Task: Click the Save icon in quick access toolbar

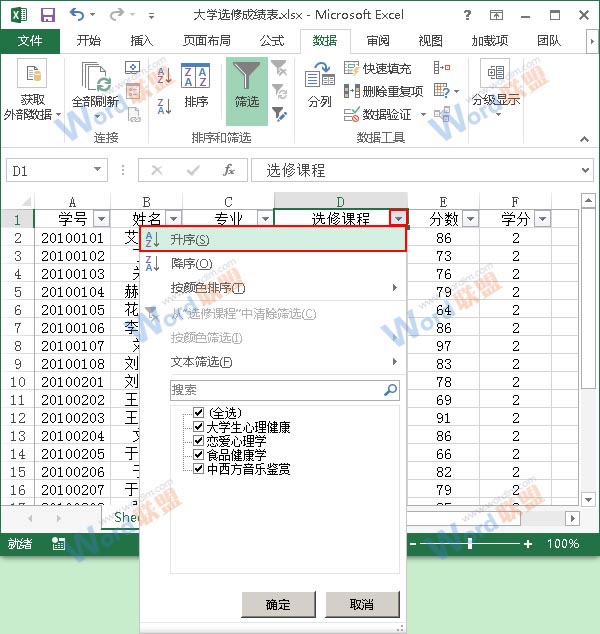Action: (48, 15)
